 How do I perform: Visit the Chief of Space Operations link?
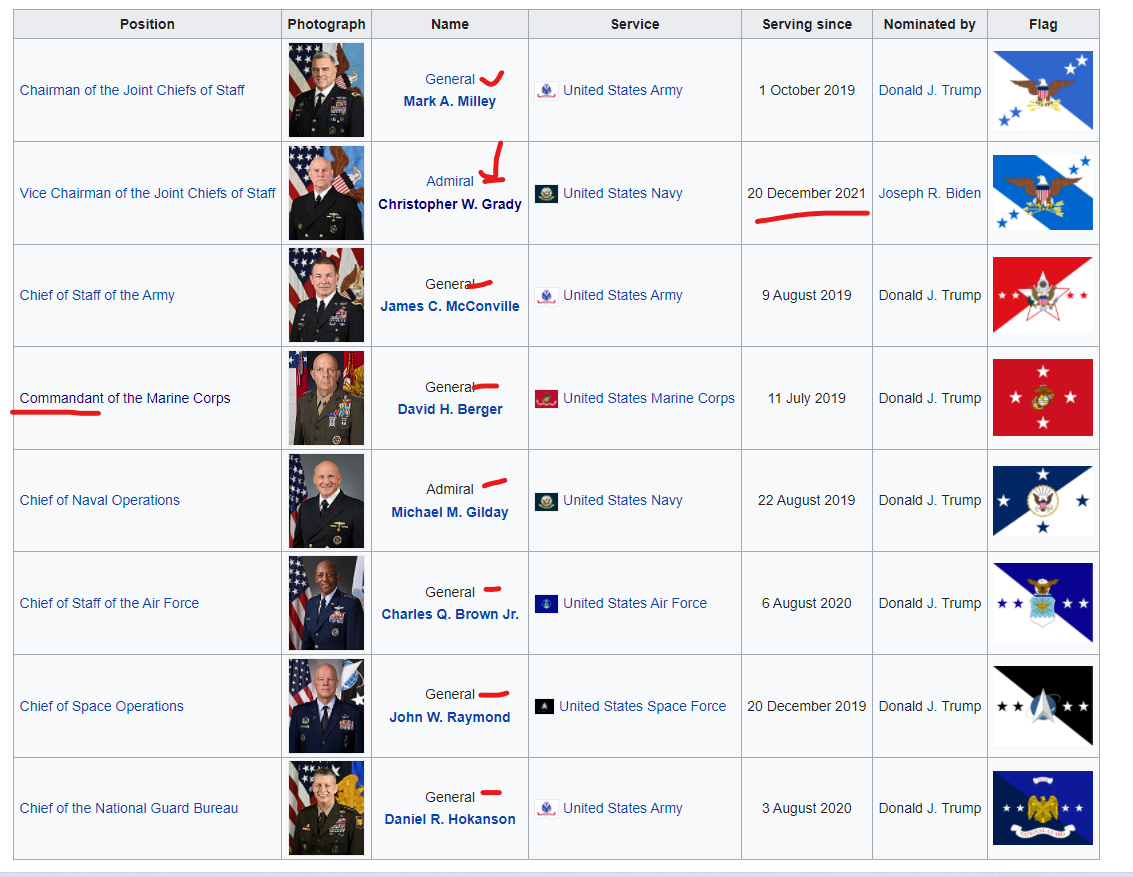102,707
